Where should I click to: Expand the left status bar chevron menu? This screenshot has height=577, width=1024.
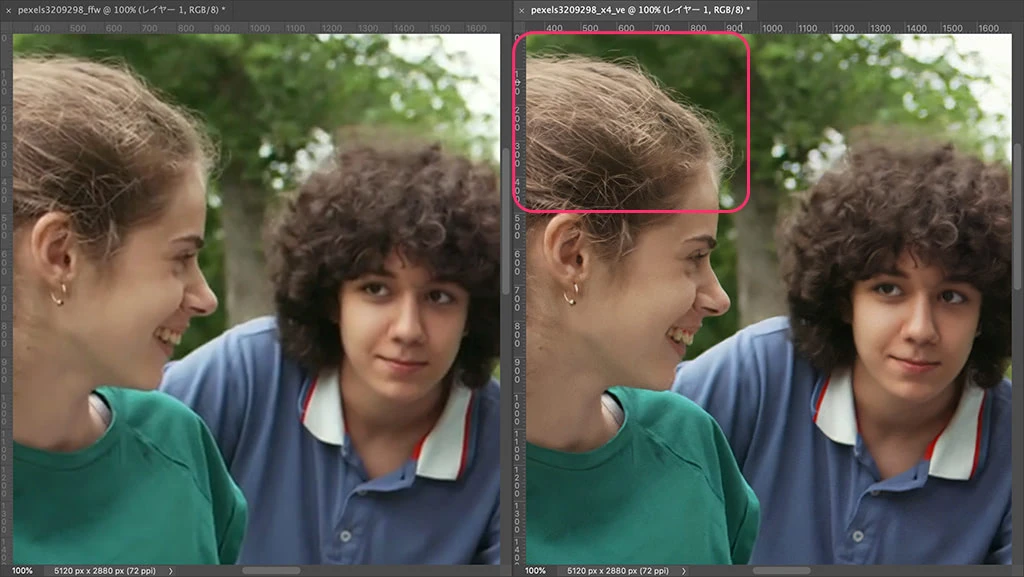(171, 570)
